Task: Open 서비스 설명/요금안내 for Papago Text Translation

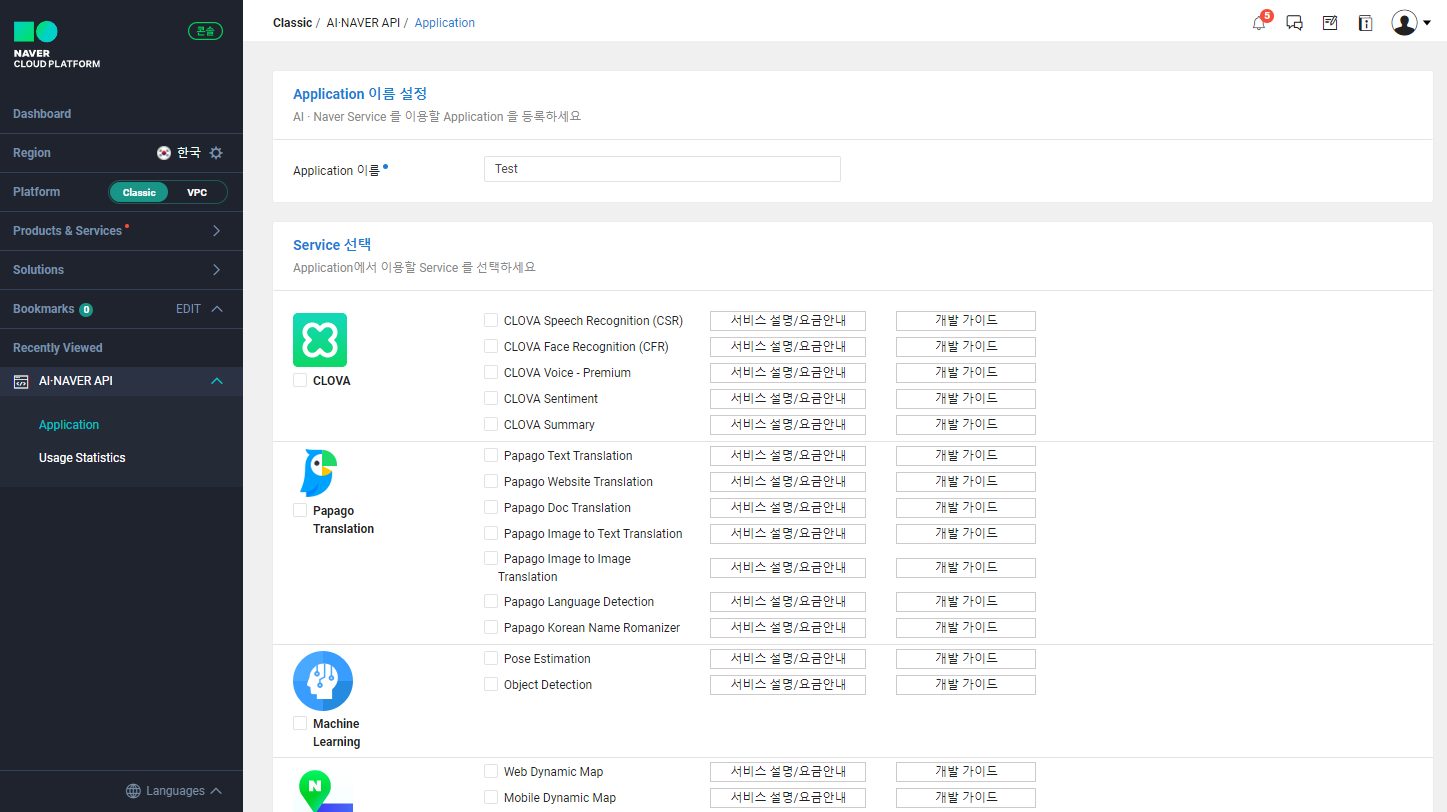Action: pyautogui.click(x=788, y=456)
